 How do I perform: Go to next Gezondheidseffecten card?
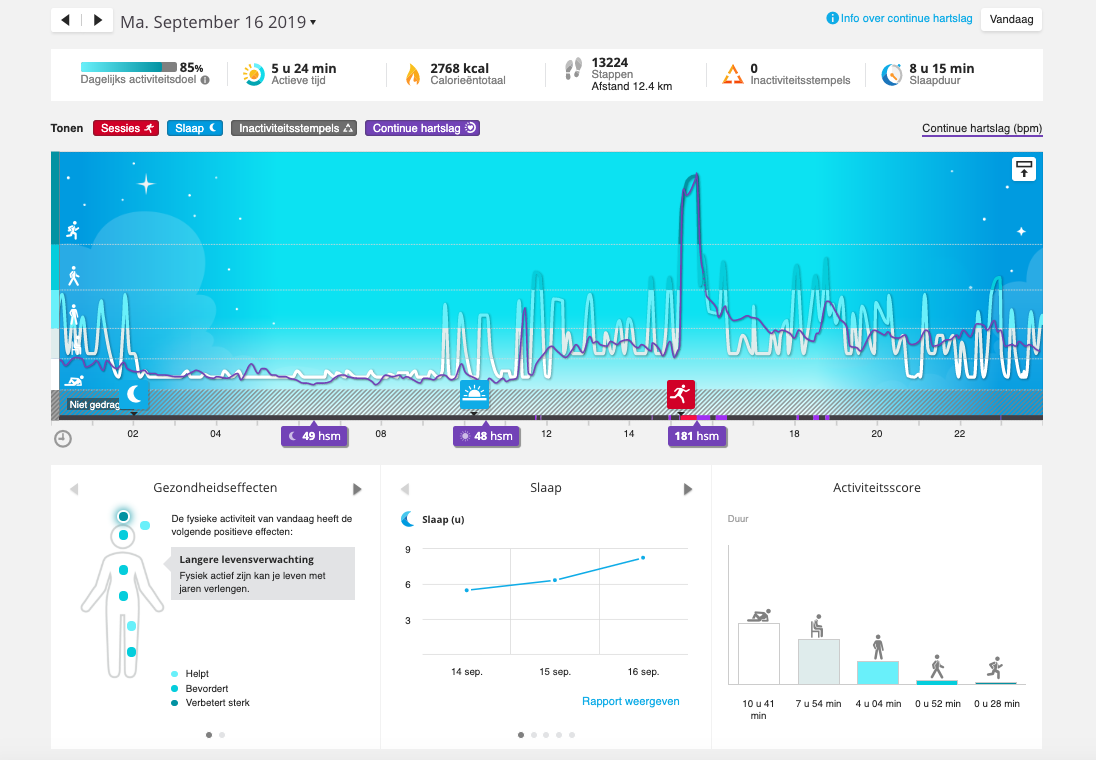pos(357,489)
